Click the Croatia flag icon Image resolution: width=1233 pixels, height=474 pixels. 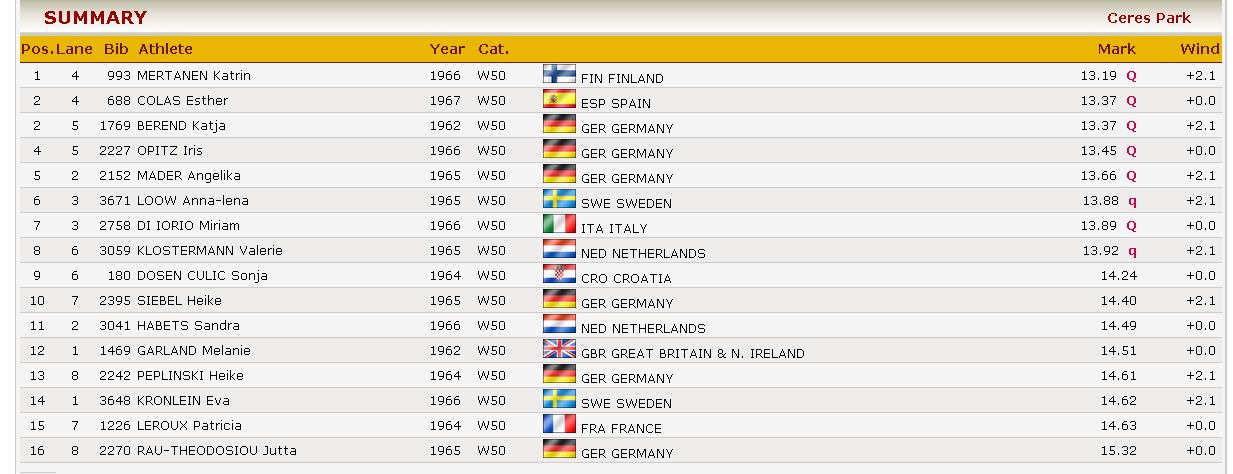559,274
